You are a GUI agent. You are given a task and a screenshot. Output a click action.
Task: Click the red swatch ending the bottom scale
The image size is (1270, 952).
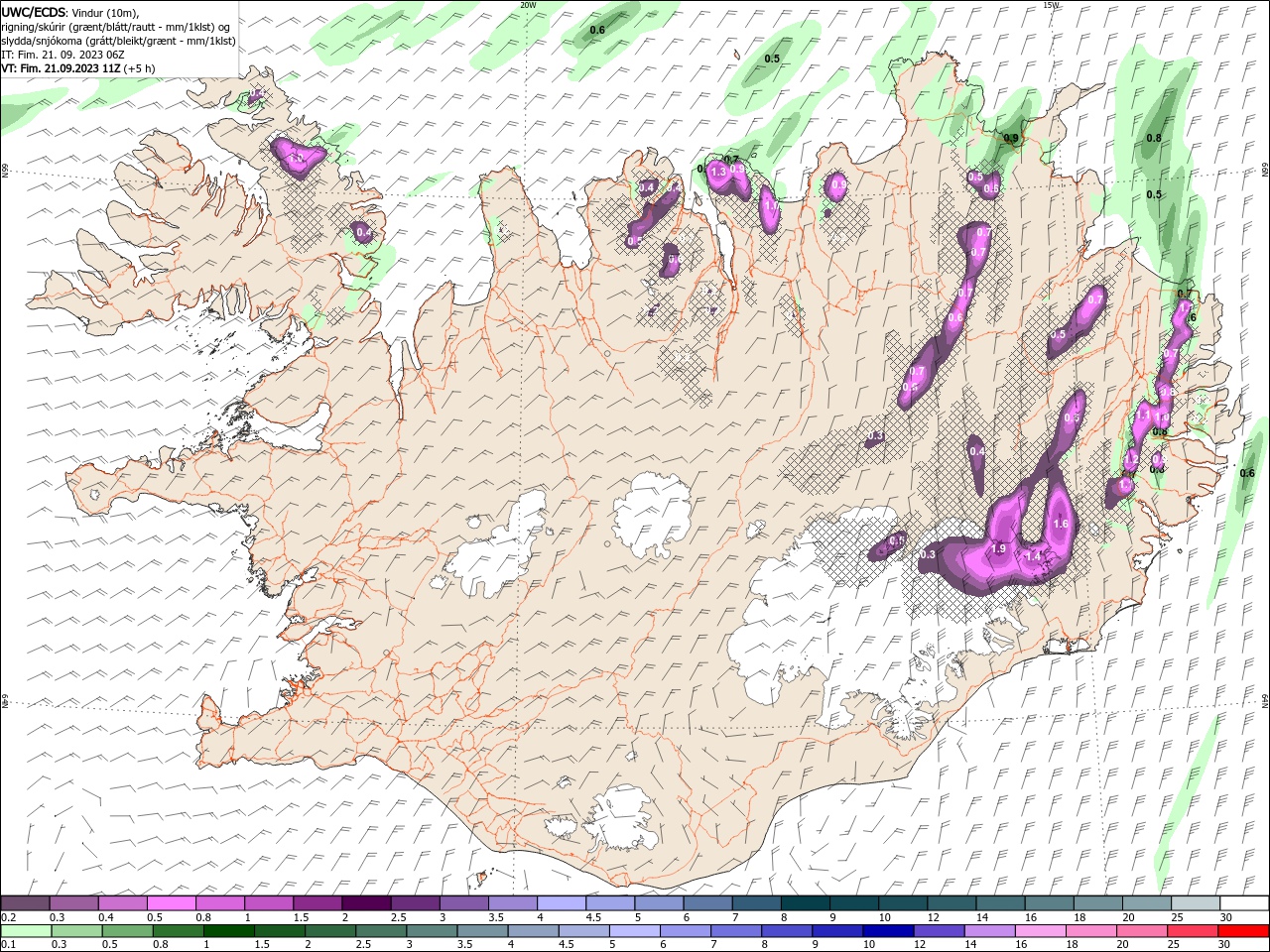1244,931
